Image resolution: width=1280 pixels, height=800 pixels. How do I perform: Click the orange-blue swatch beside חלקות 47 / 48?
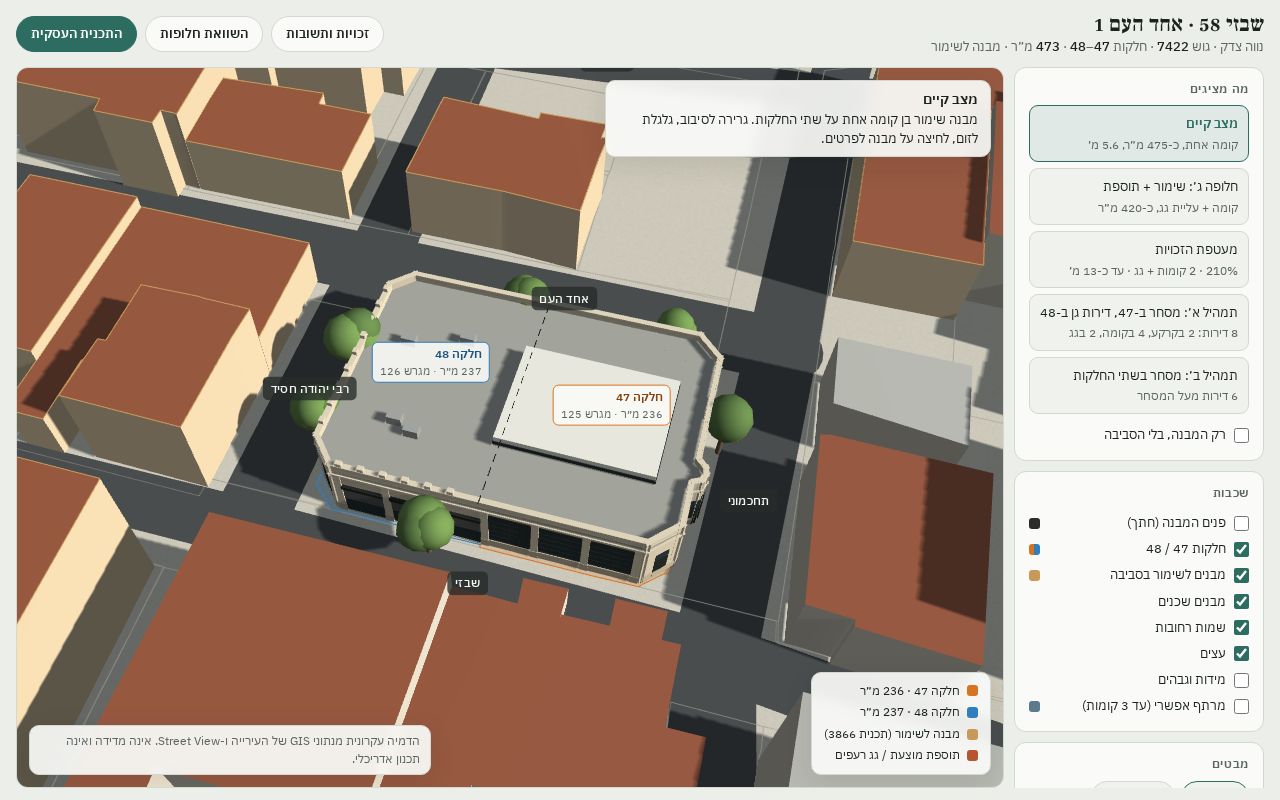point(1034,549)
